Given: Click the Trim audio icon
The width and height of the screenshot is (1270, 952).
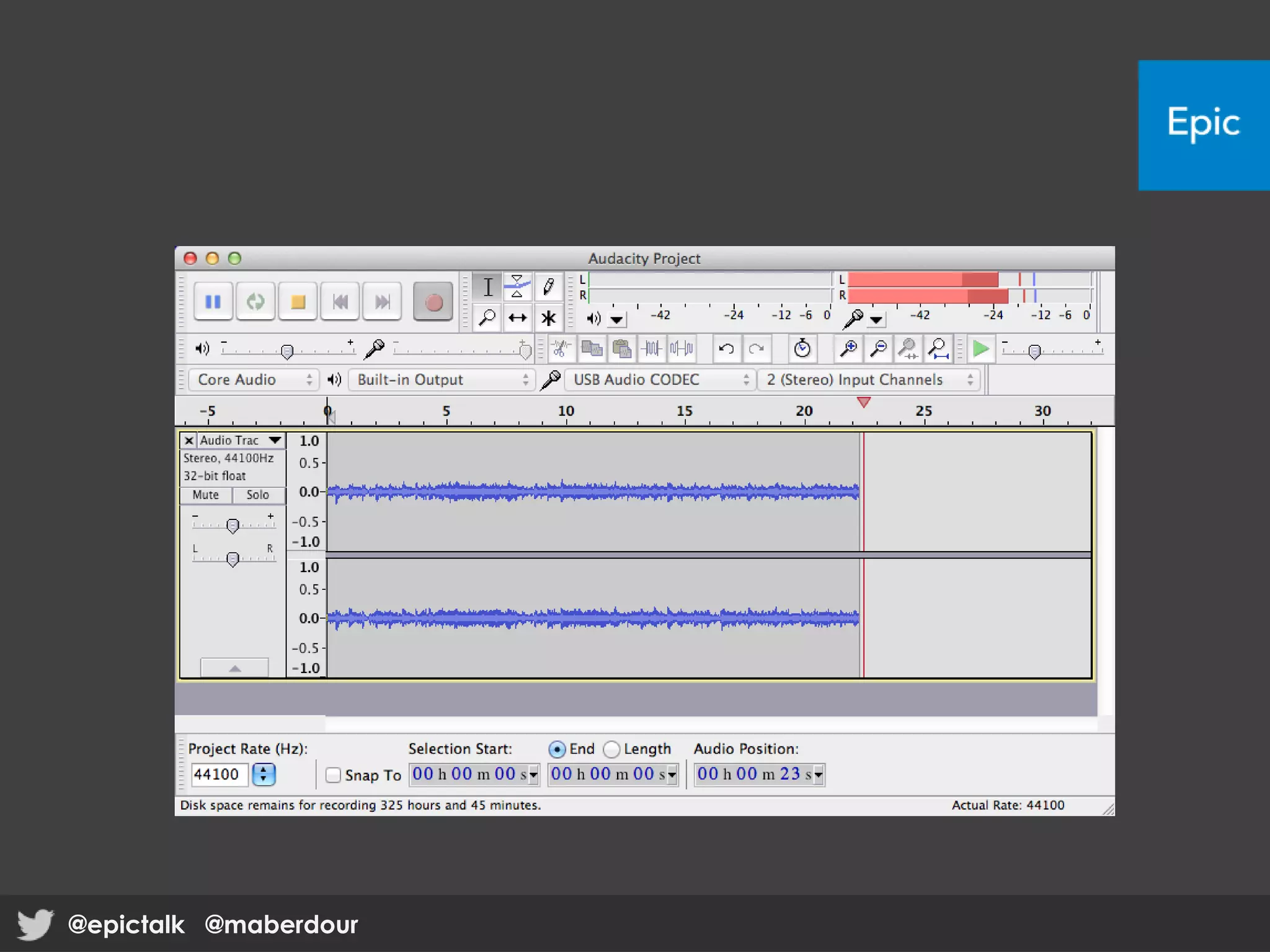Looking at the screenshot, I should click(x=651, y=349).
